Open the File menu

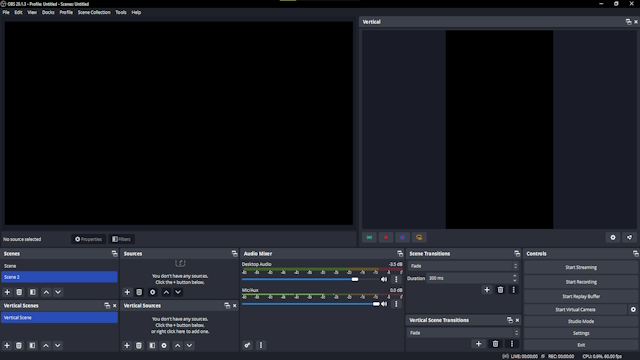[6, 12]
